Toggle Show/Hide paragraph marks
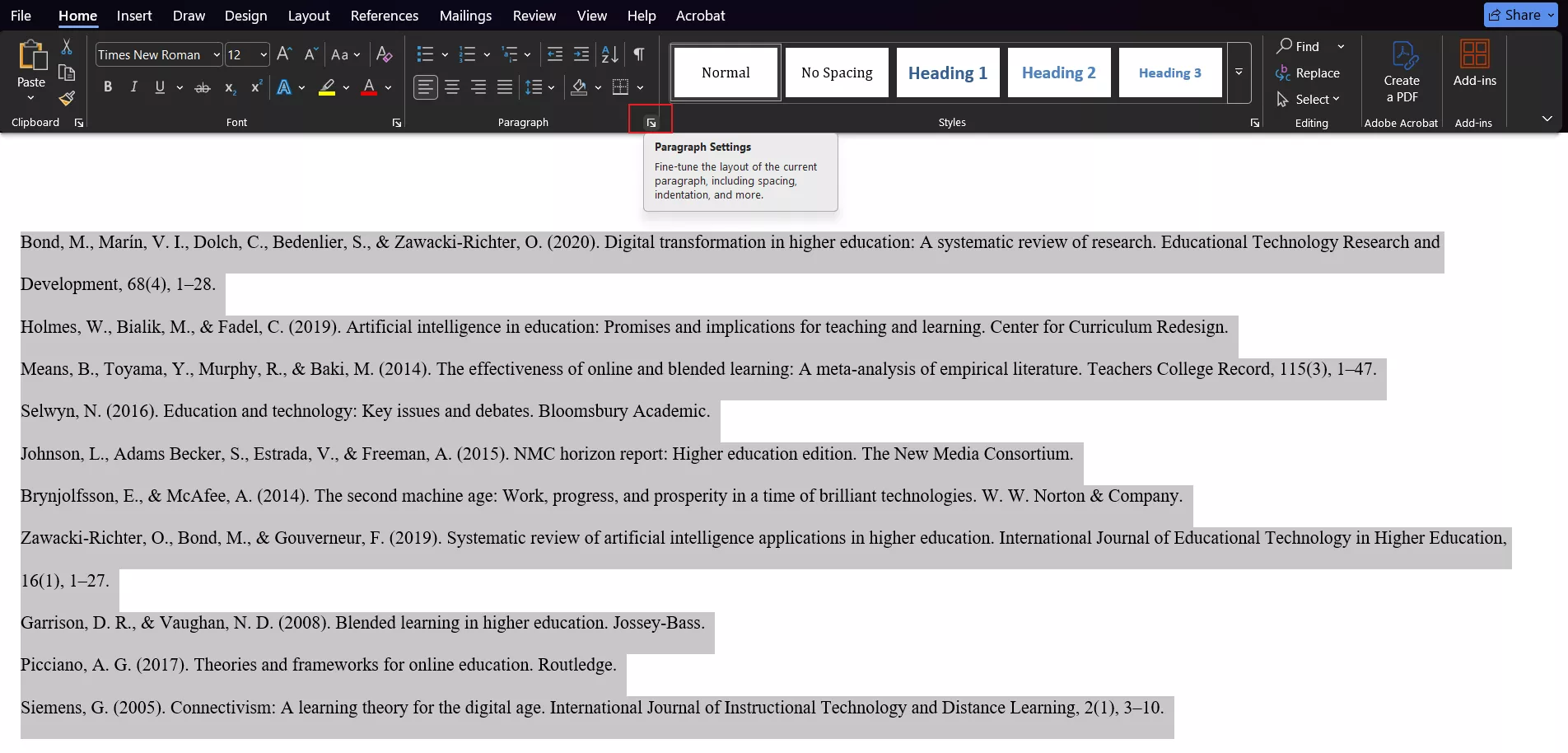This screenshot has width=1568, height=753. (639, 54)
